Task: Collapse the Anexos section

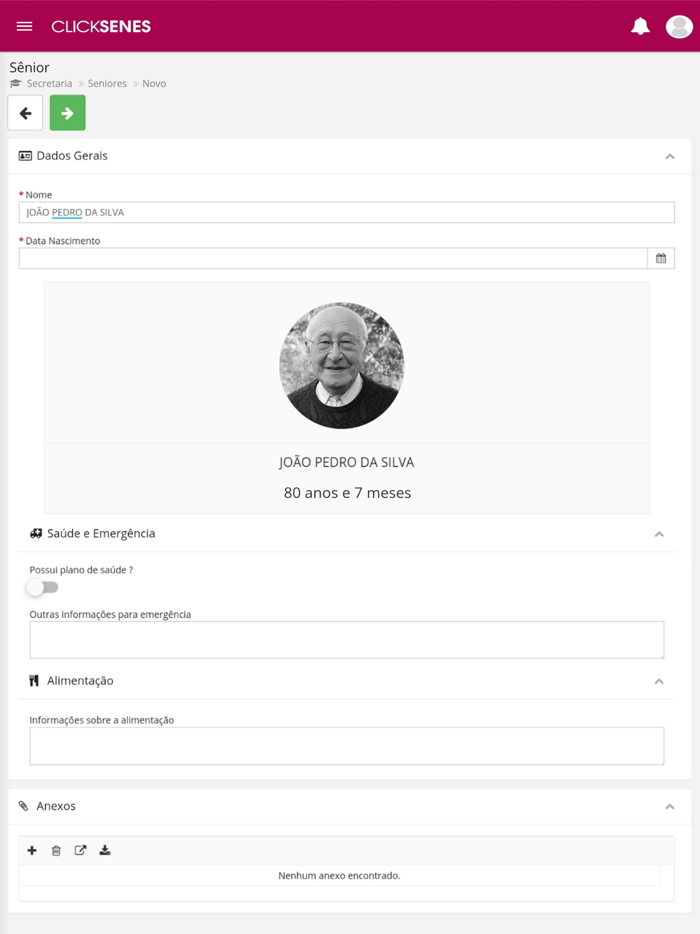Action: 670,807
